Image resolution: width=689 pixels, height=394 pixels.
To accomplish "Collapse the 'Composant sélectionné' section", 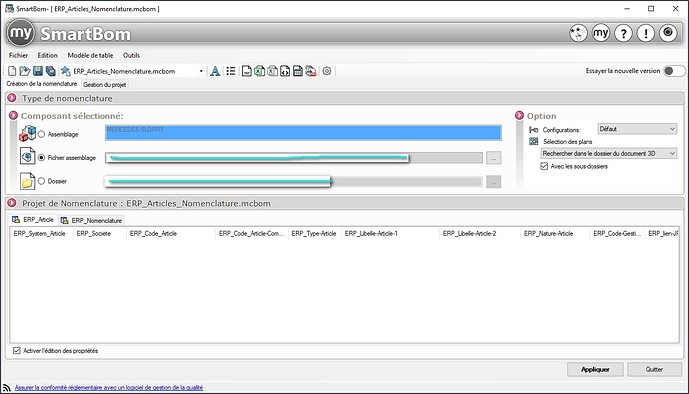I will (14, 116).
